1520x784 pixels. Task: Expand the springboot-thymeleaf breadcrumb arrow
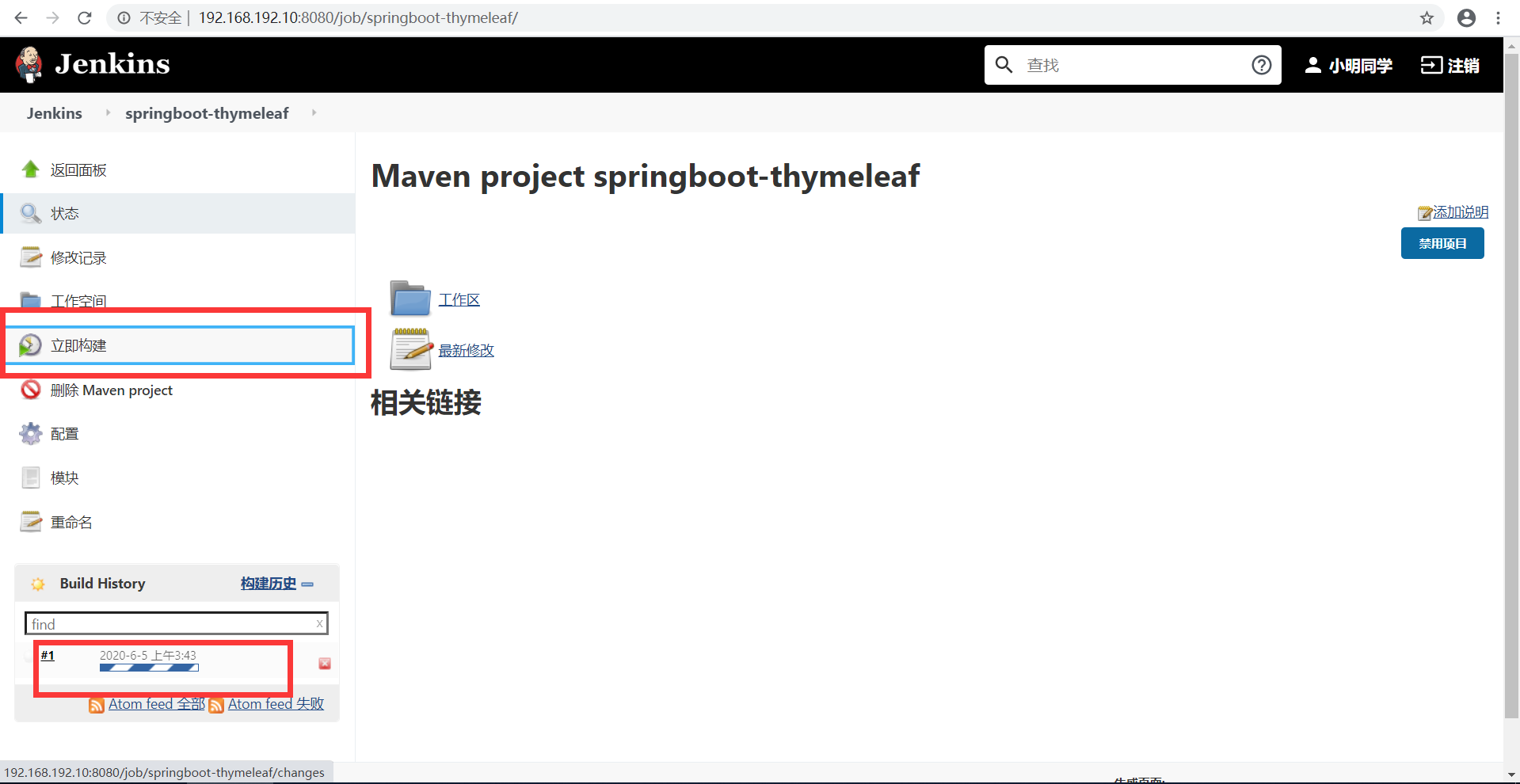[x=314, y=112]
